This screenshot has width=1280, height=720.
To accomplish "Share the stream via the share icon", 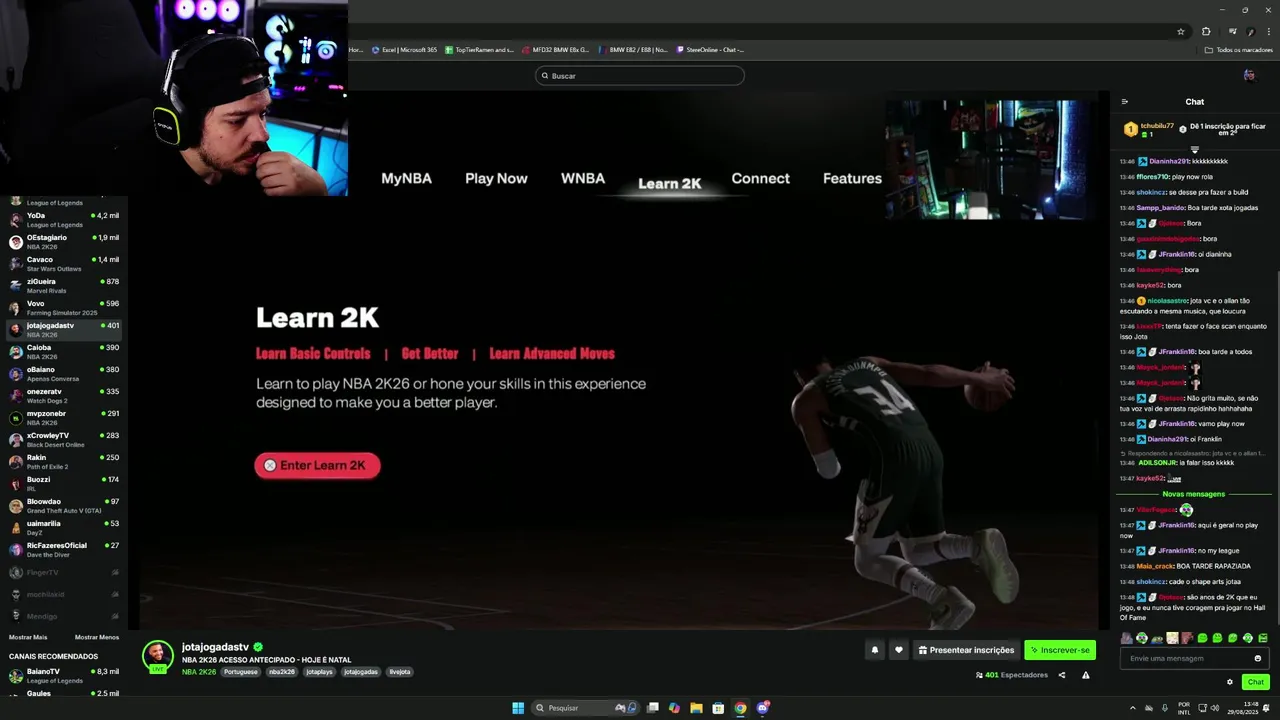I will 1062,675.
